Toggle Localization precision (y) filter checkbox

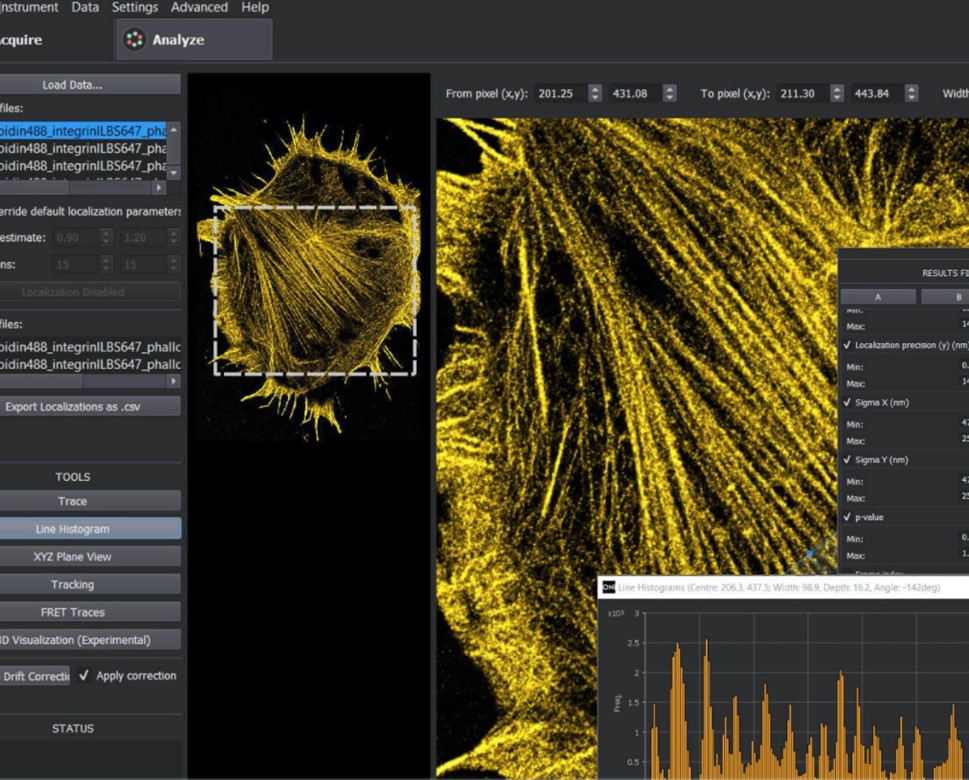tap(848, 345)
